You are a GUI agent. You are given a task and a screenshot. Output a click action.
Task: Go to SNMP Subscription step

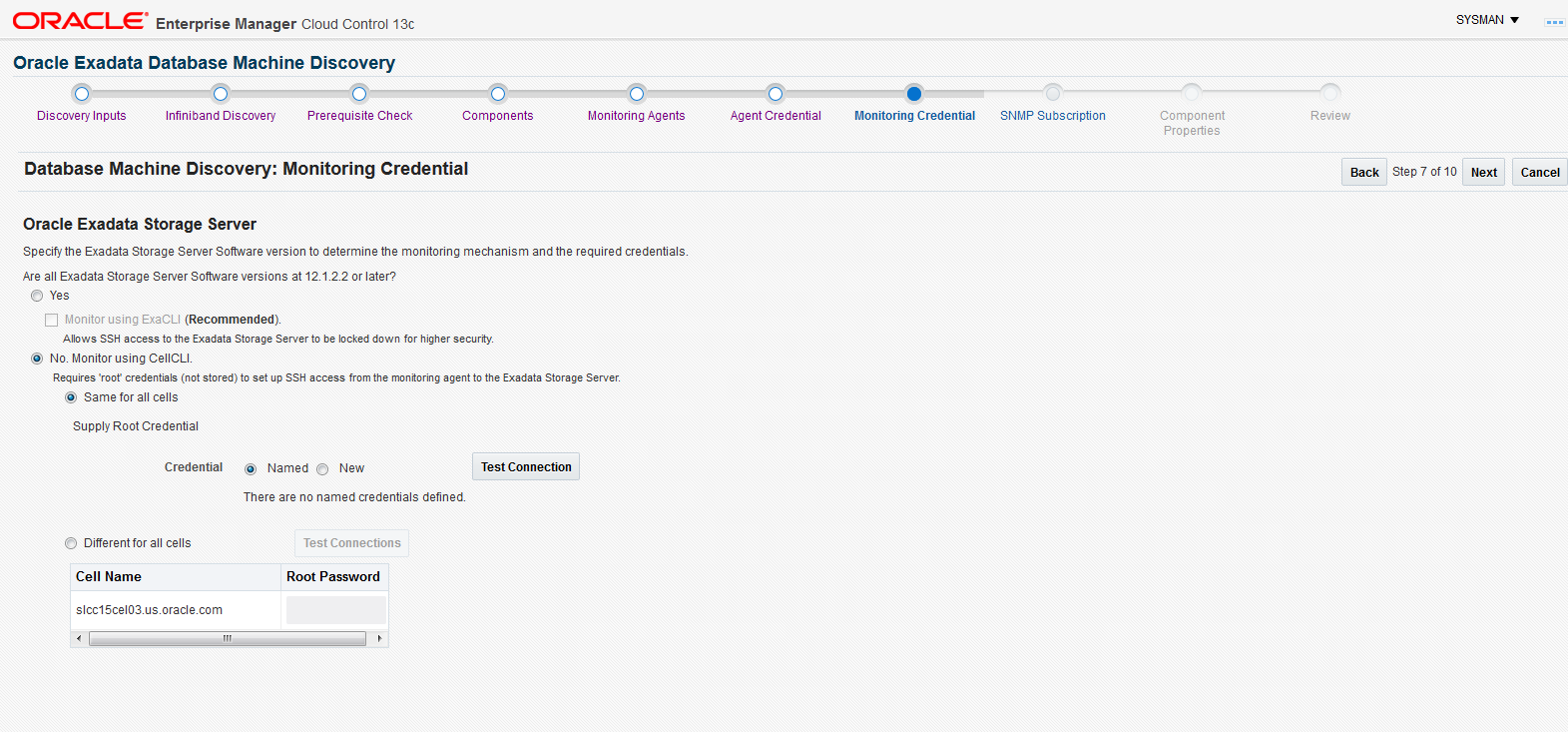pos(1053,116)
